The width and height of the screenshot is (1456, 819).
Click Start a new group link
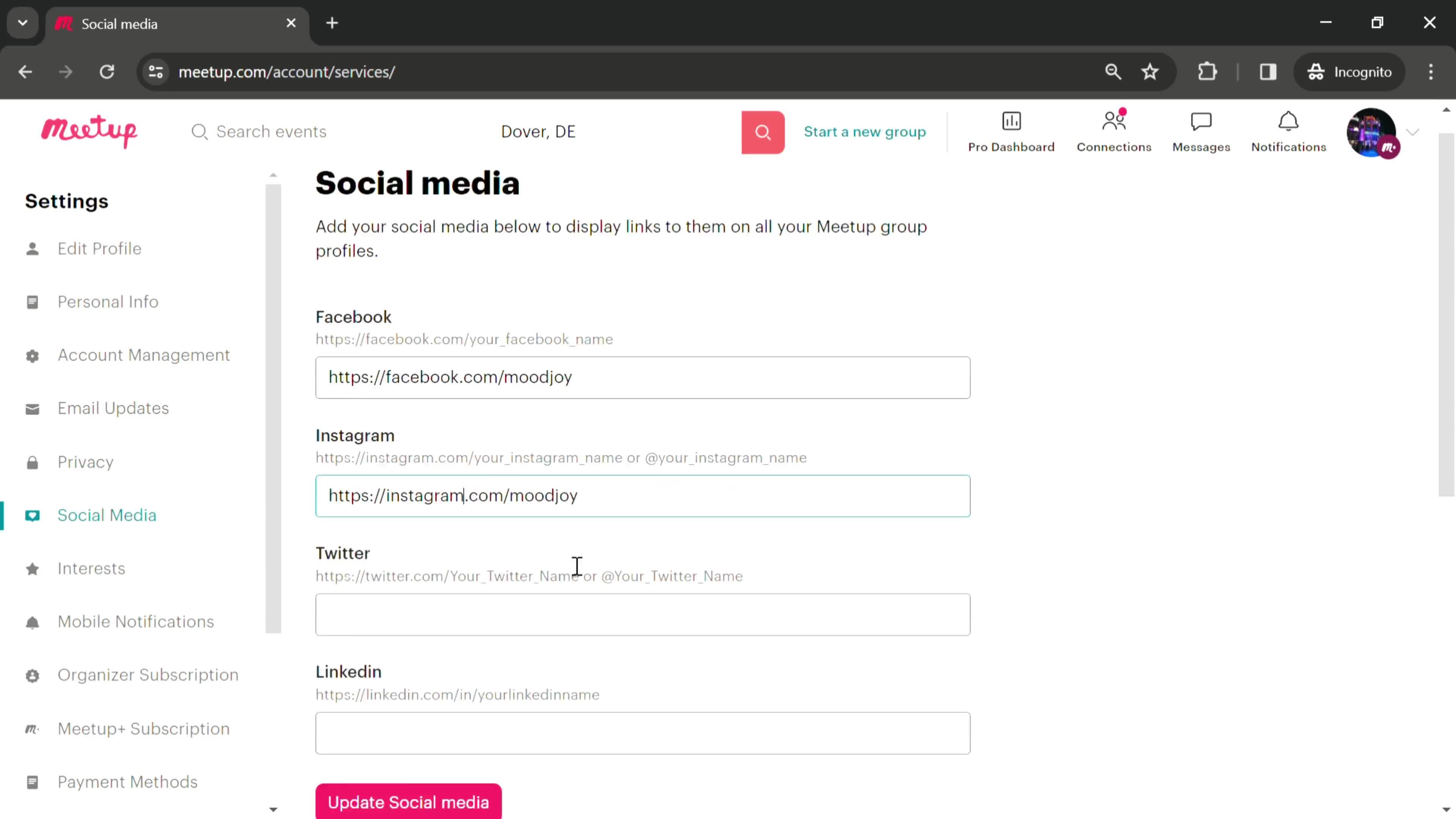click(865, 132)
